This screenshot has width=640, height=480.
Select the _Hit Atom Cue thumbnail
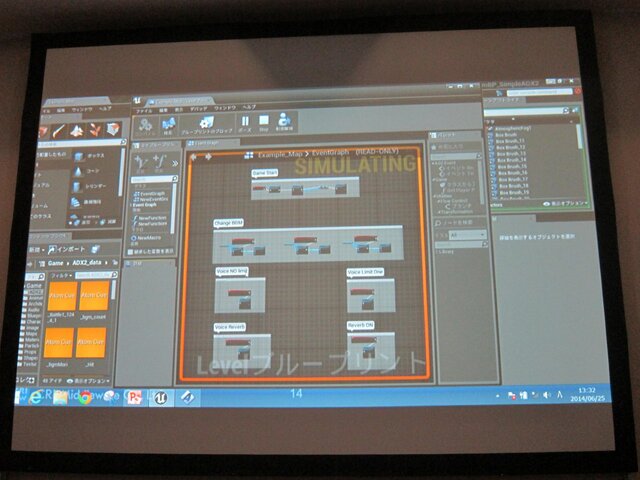click(91, 342)
